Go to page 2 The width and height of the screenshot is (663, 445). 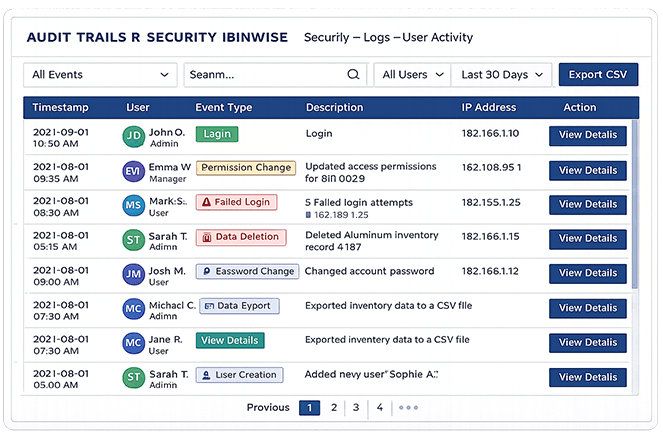tap(334, 407)
